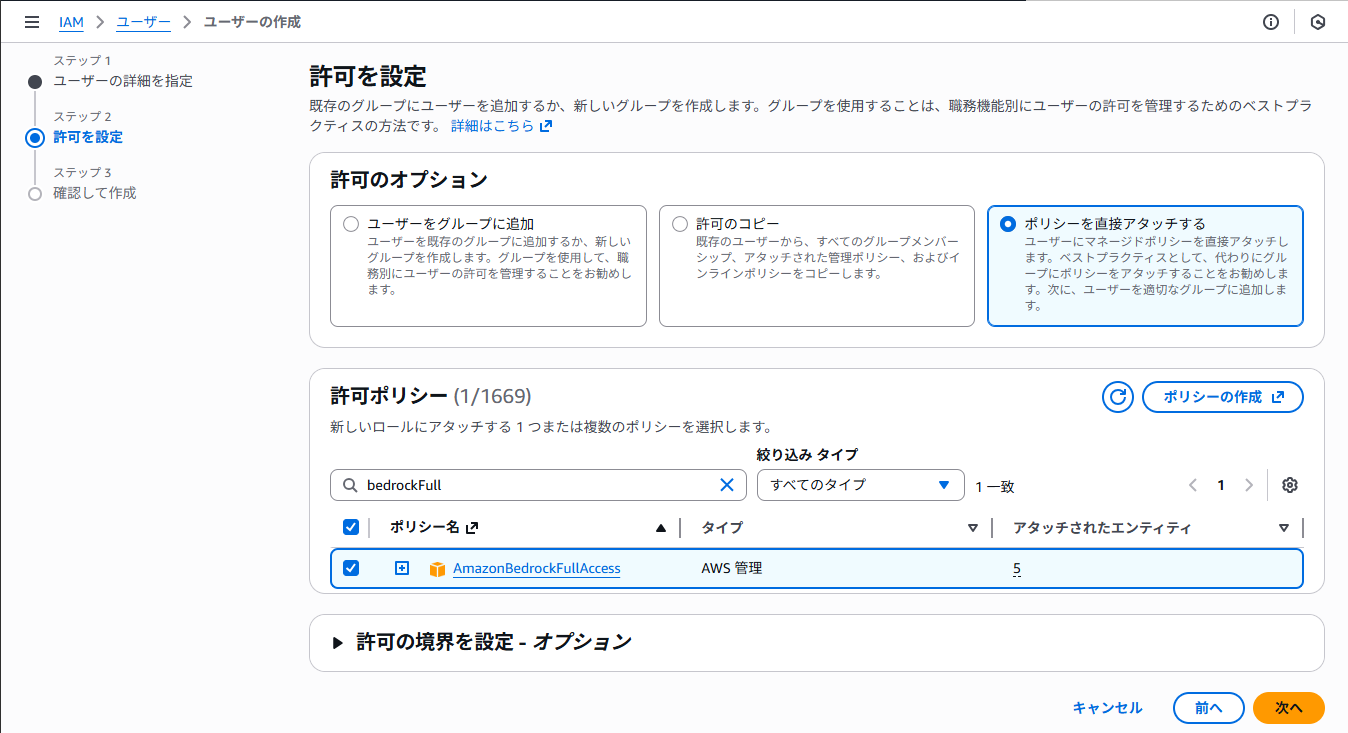Clear the bedrockFull search text
The image size is (1348, 733).
[727, 485]
